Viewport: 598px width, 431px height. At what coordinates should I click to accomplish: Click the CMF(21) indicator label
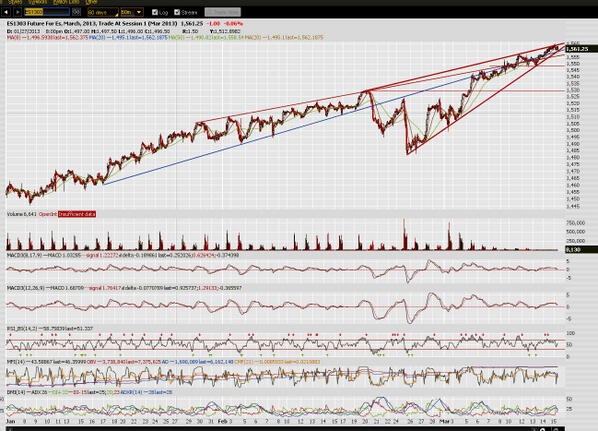coord(243,361)
